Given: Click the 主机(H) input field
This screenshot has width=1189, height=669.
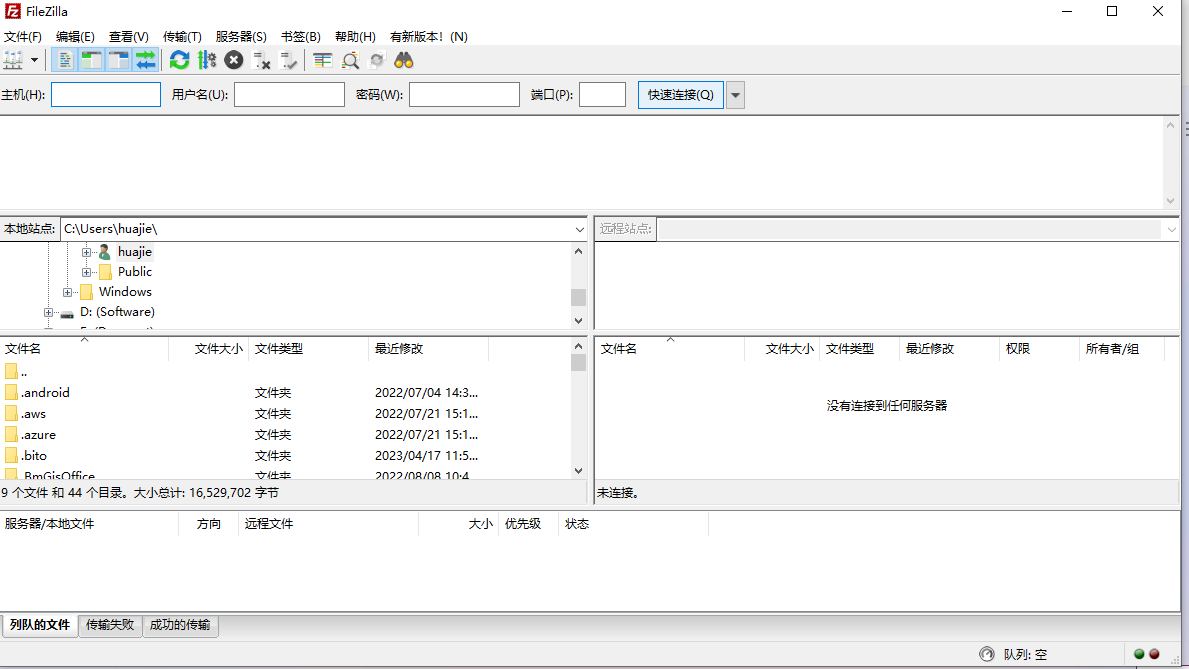Looking at the screenshot, I should (x=106, y=95).
